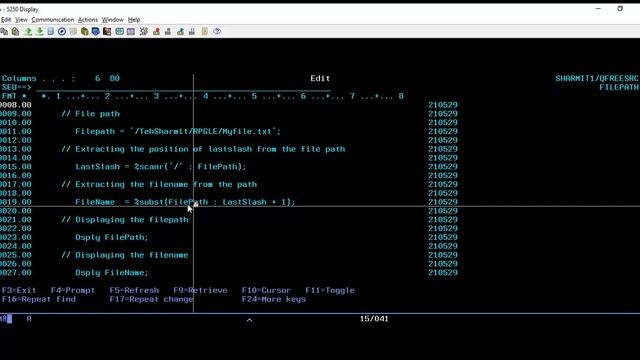Click the F4=Prompt function key label
Viewport: 640px width, 360px height.
click(73, 290)
